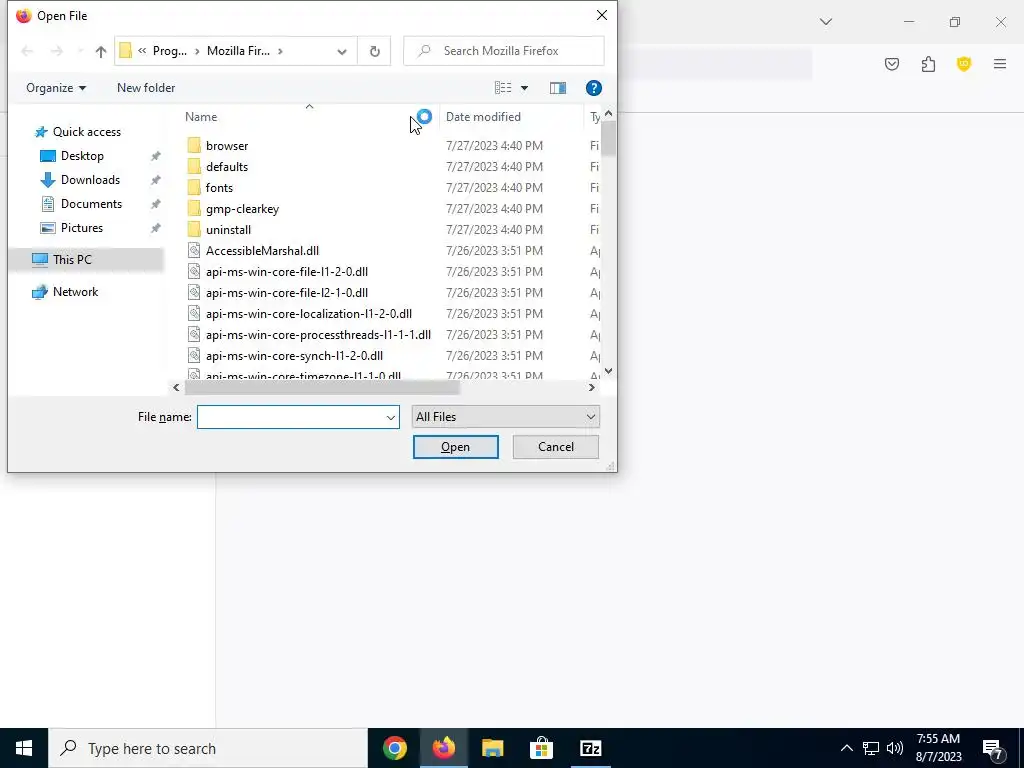
Task: Toggle the preview pane icon
Action: [x=558, y=88]
